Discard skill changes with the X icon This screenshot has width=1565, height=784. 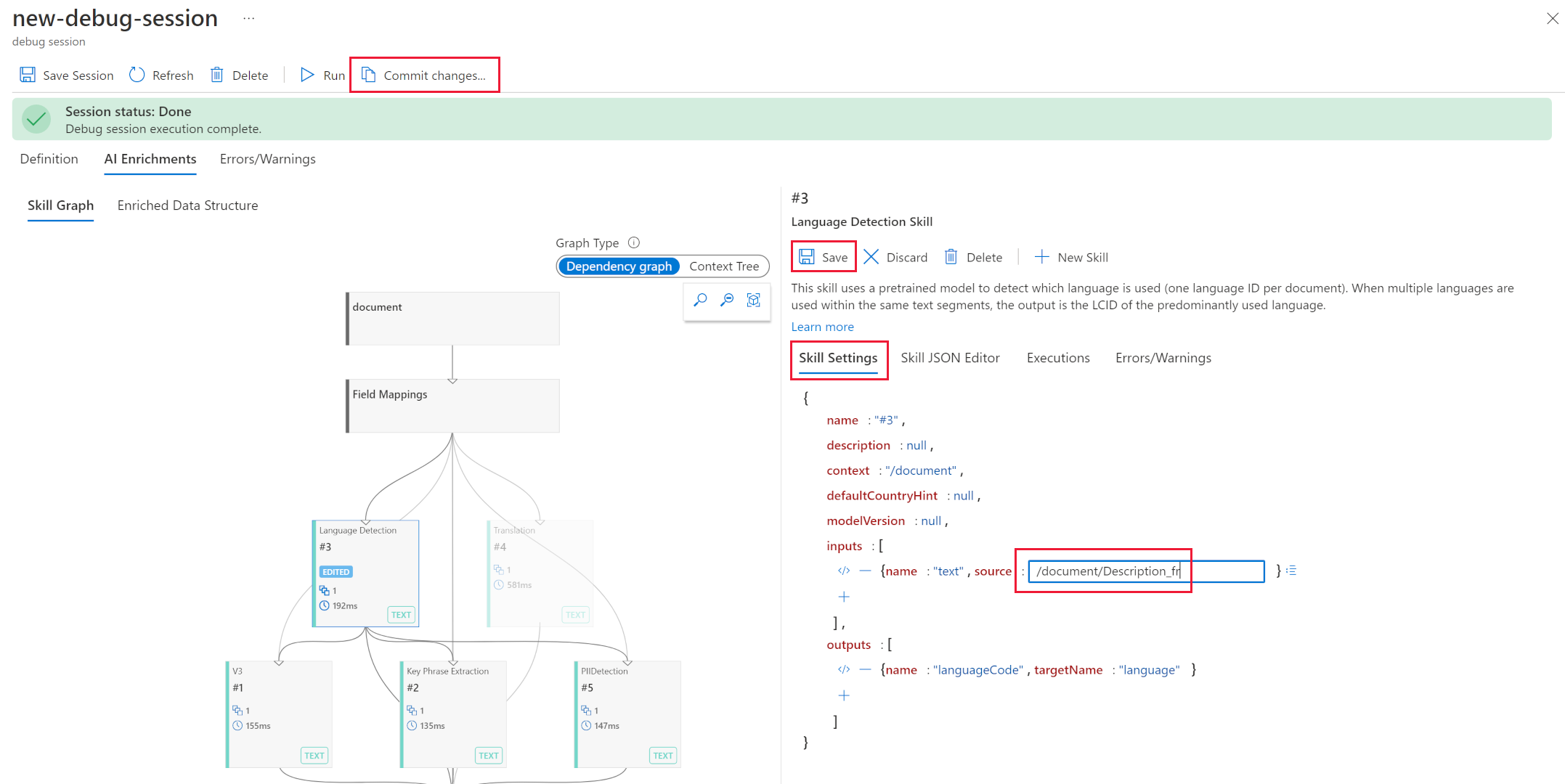pyautogui.click(x=871, y=257)
